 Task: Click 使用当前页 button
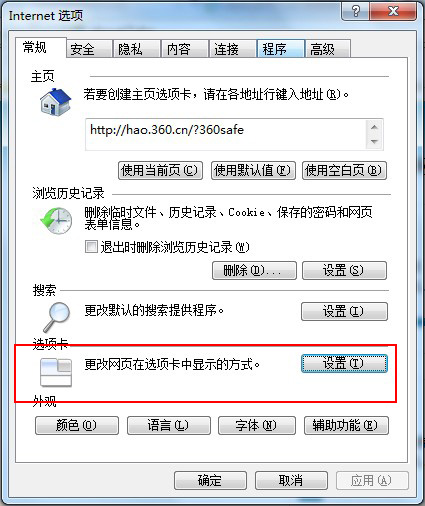160,171
